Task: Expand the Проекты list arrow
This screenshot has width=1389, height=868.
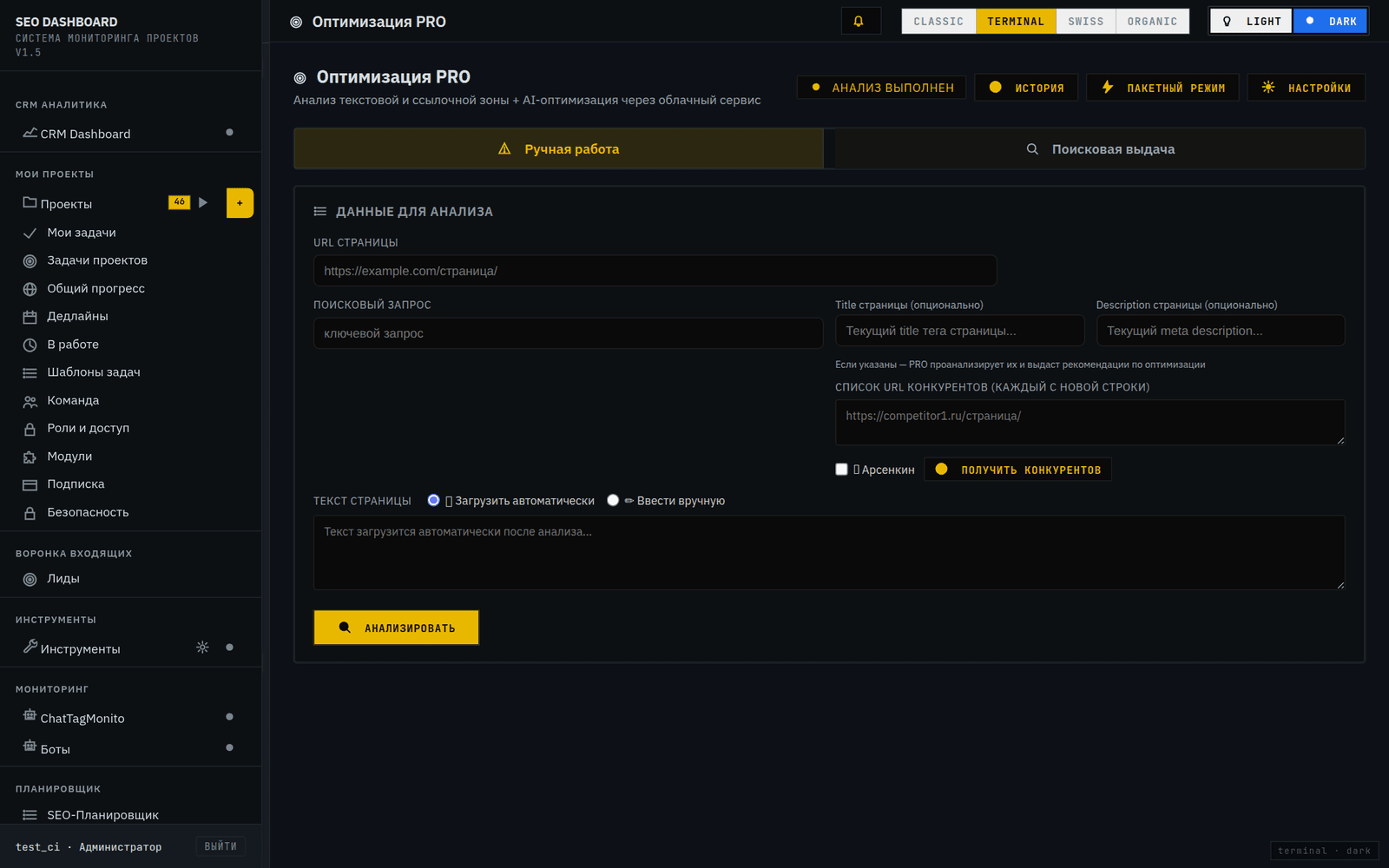Action: (x=203, y=202)
